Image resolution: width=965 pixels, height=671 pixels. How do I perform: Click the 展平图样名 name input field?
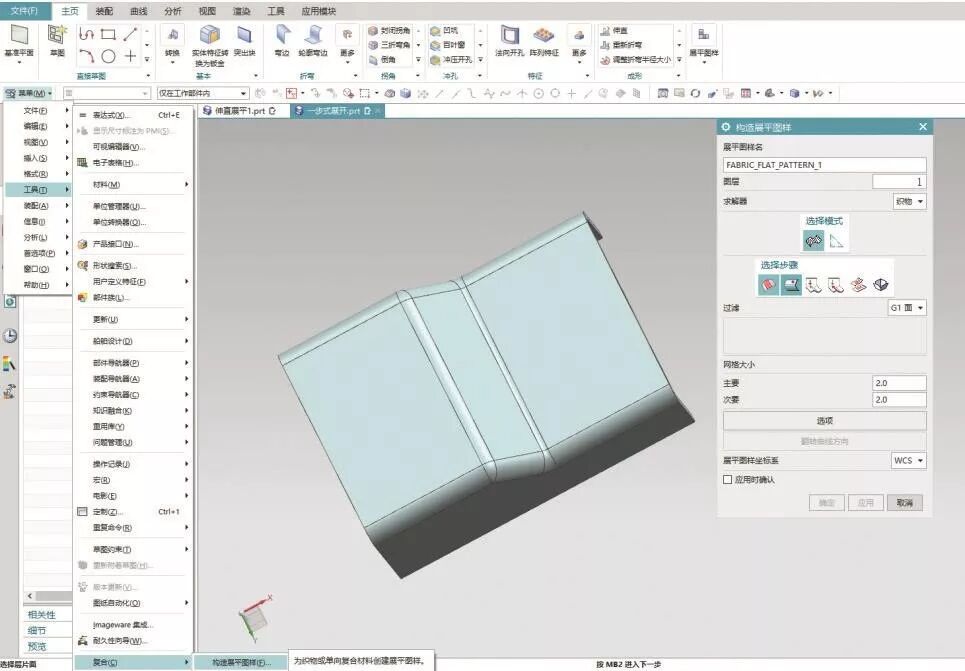click(x=824, y=164)
